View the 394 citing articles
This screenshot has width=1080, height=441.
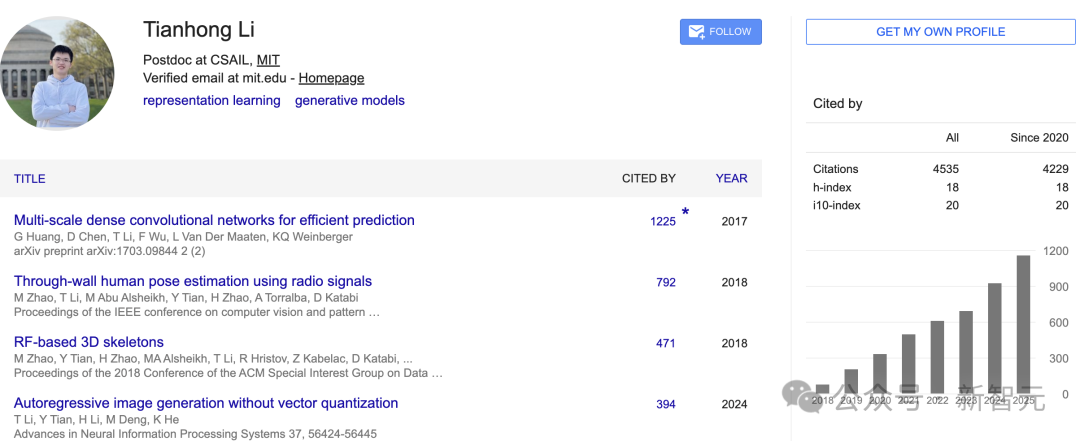pyautogui.click(x=666, y=405)
